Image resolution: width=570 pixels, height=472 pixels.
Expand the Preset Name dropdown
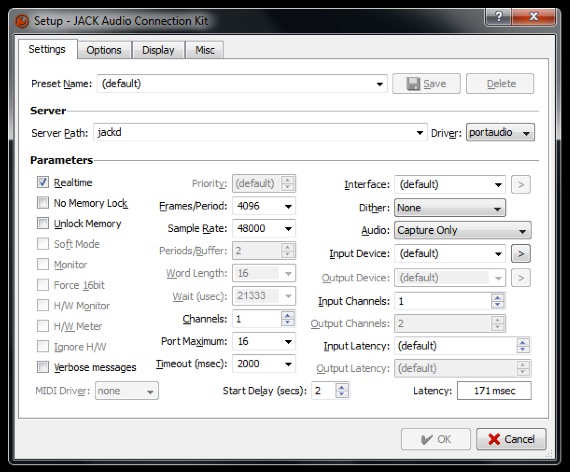(242, 84)
